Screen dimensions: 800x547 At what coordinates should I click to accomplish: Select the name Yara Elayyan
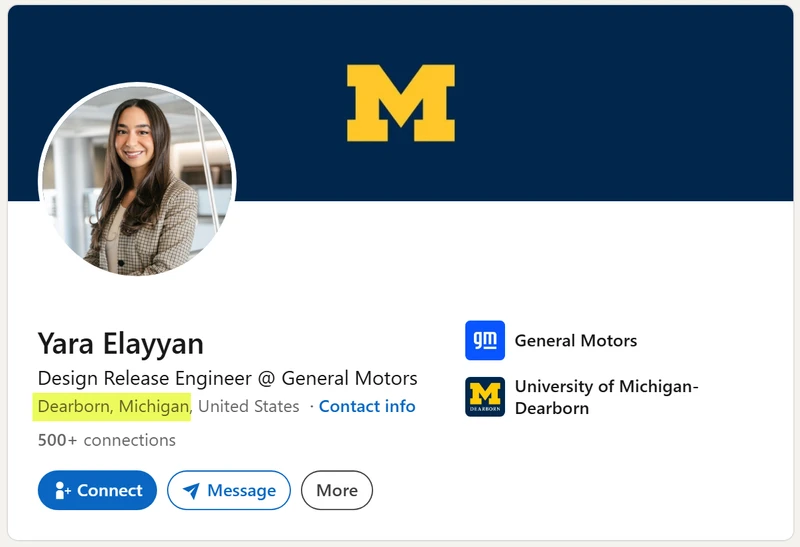(x=120, y=343)
